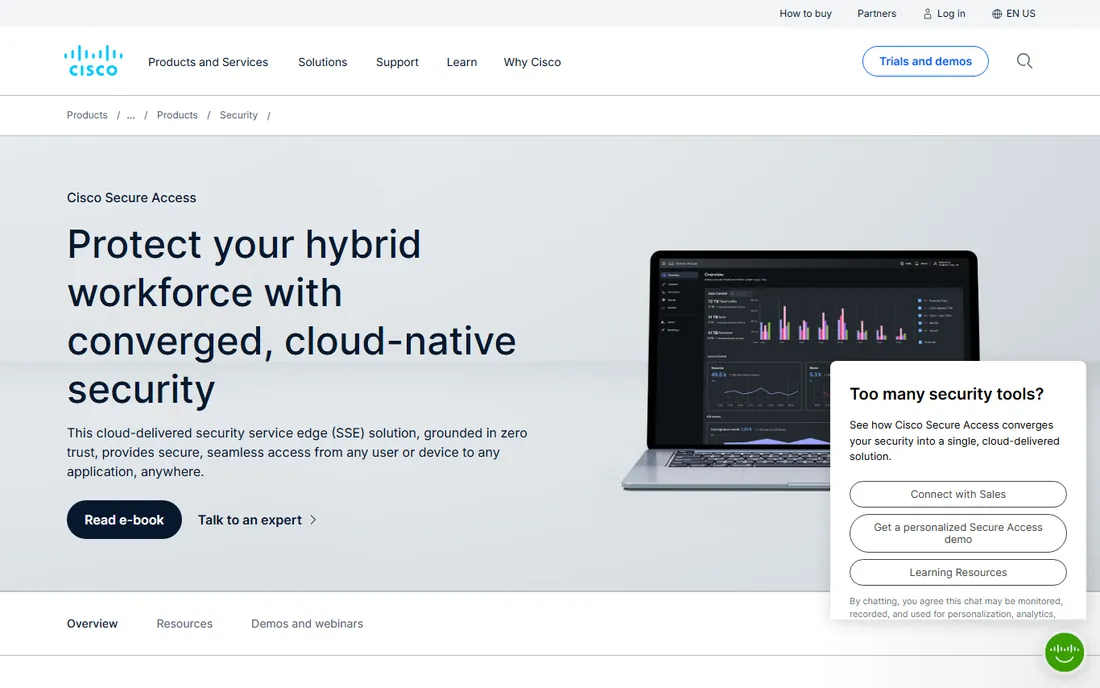Open the Partners link
The height and width of the screenshot is (688, 1100).
click(876, 13)
